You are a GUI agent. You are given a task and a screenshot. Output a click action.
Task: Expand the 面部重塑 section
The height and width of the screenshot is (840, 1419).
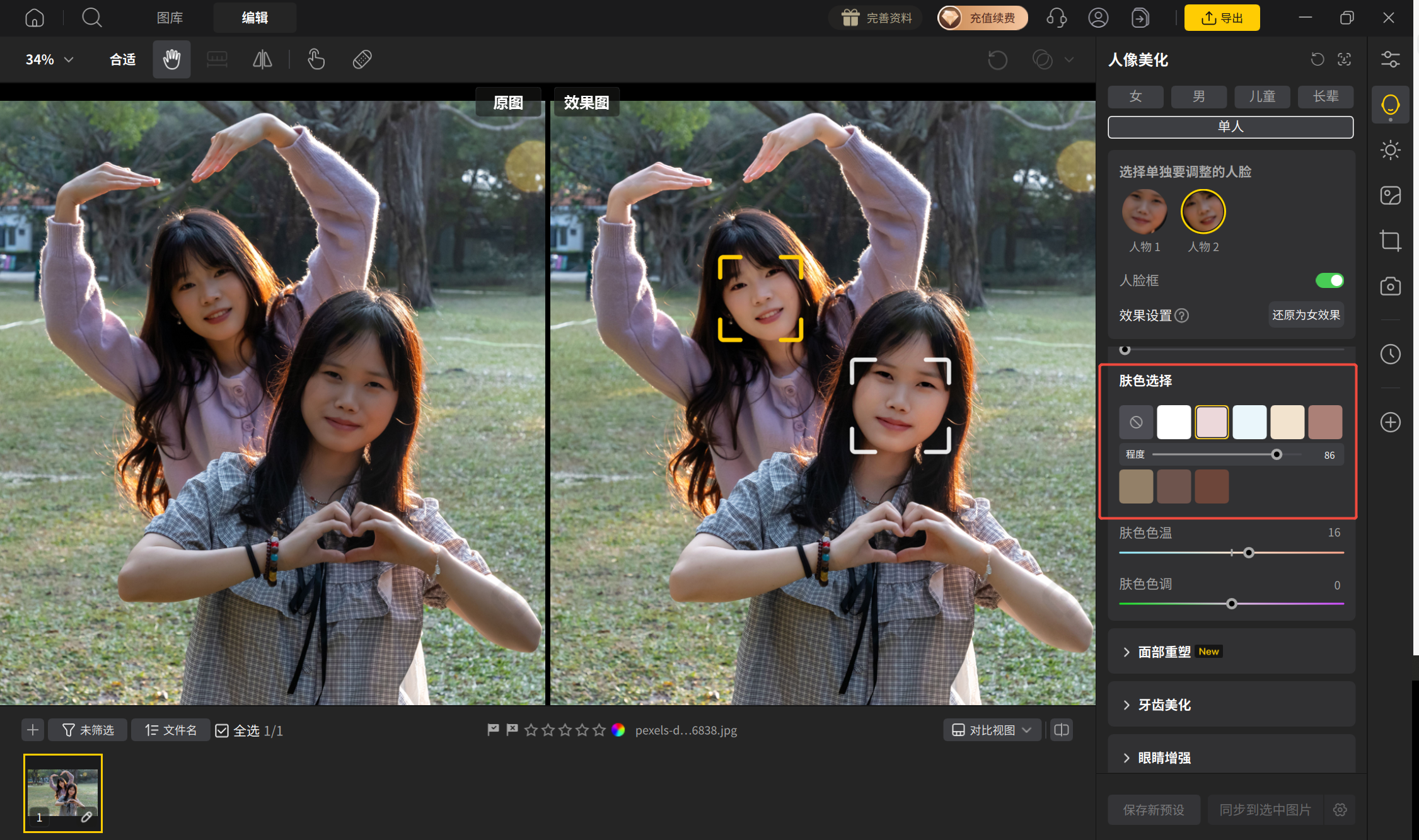point(1231,652)
